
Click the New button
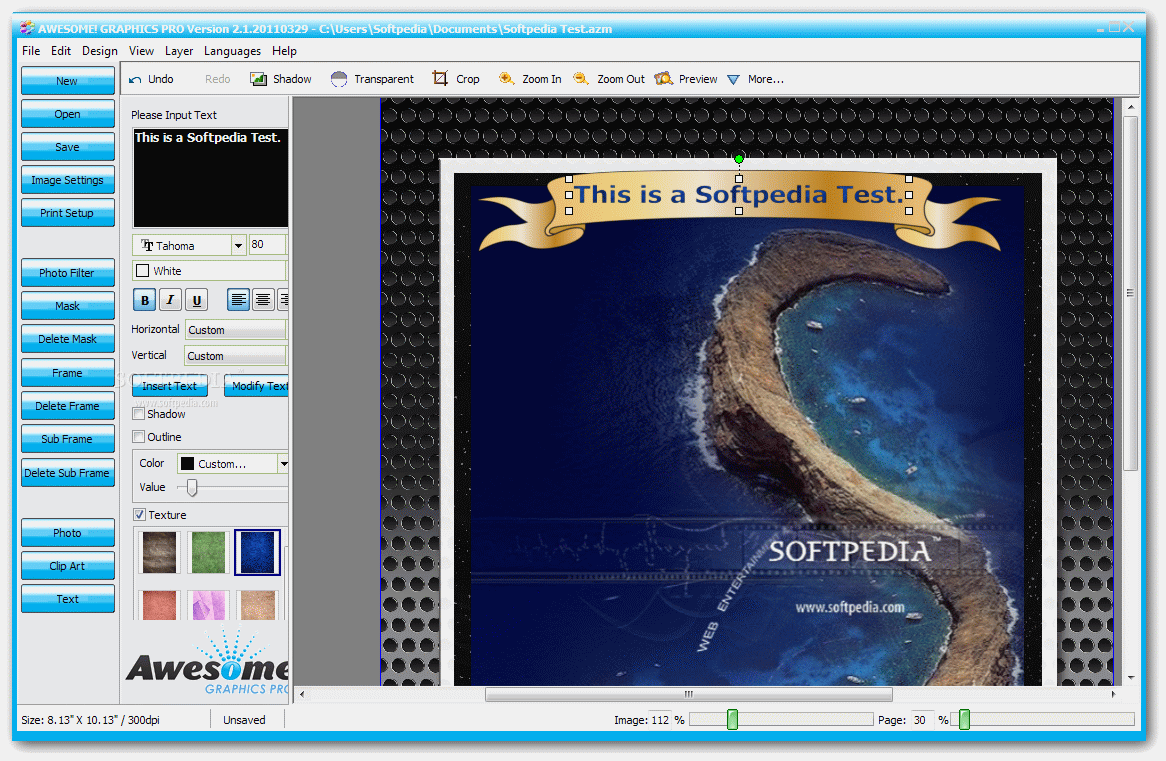68,81
